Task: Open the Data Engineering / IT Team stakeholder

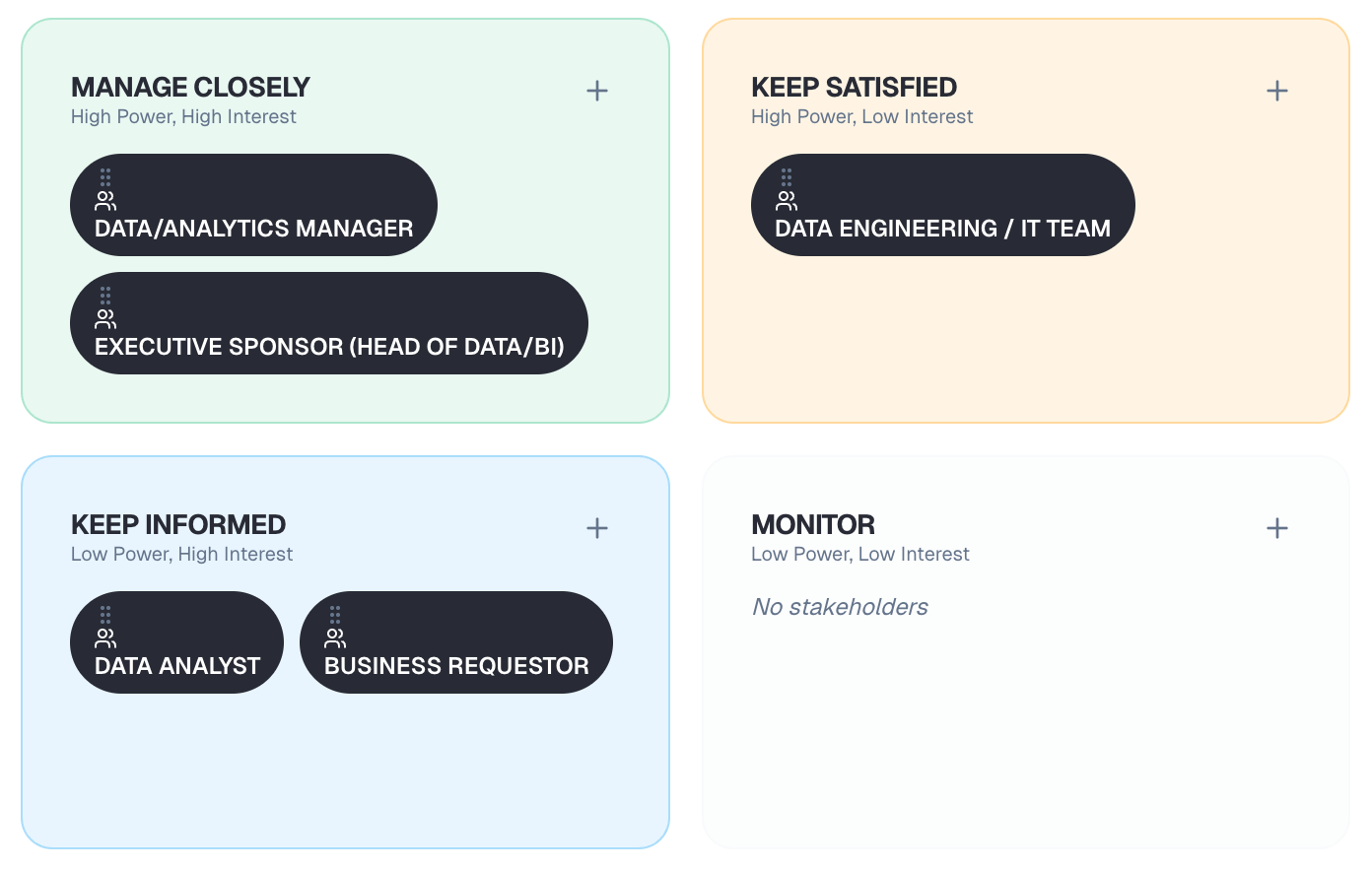Action: [x=942, y=229]
